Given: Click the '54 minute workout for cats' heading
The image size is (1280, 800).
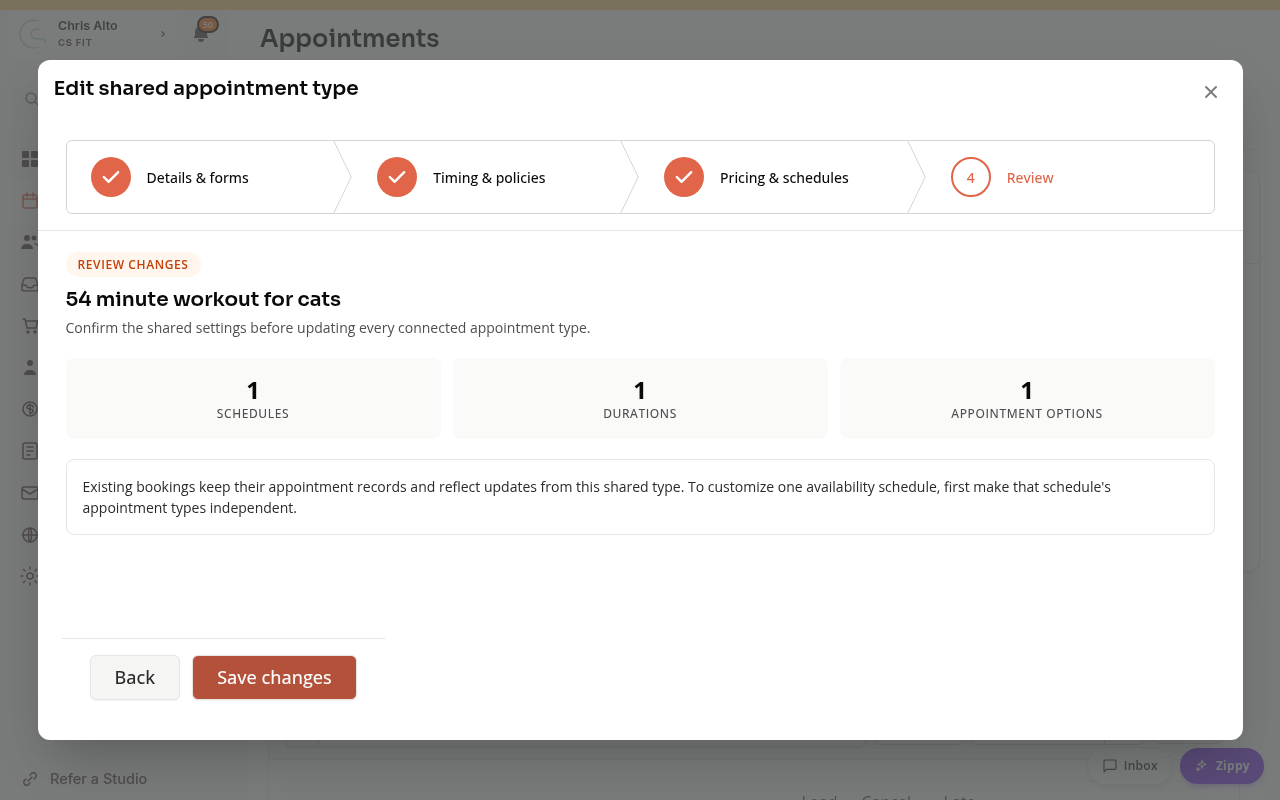Looking at the screenshot, I should tap(203, 299).
